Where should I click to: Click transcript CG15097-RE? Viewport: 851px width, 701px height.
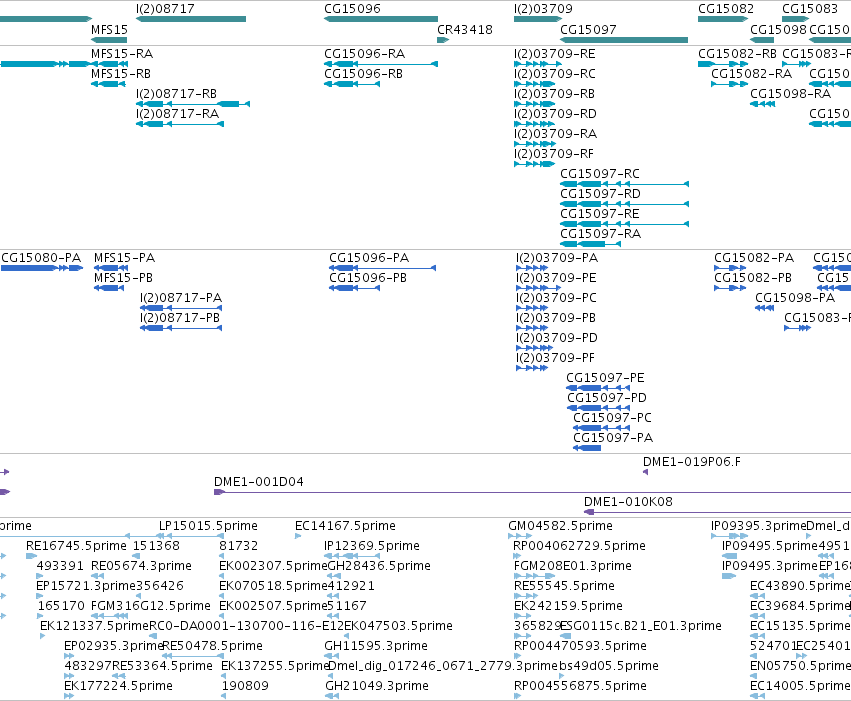(x=625, y=224)
